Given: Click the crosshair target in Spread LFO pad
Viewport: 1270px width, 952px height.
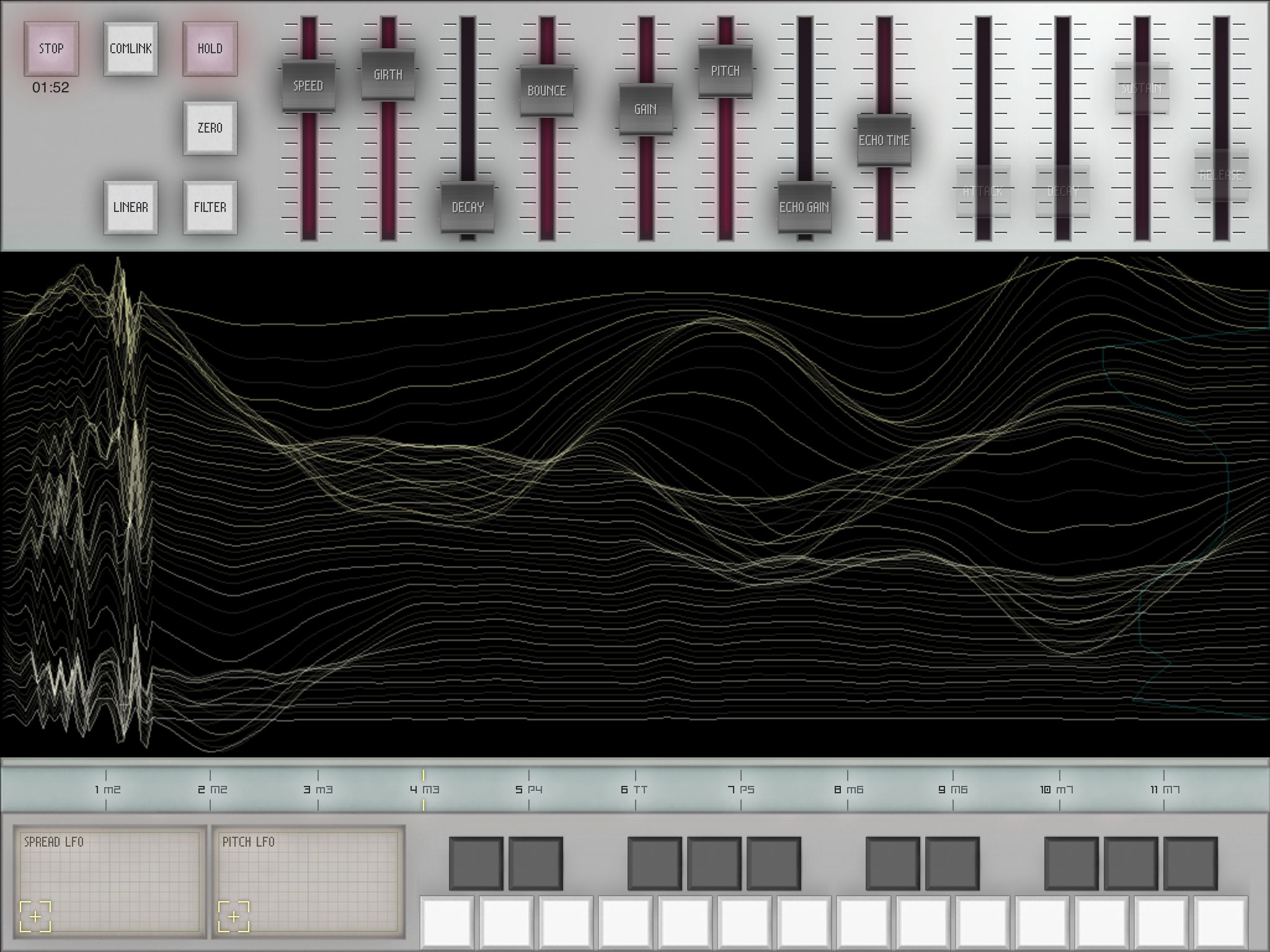Looking at the screenshot, I should (35, 917).
